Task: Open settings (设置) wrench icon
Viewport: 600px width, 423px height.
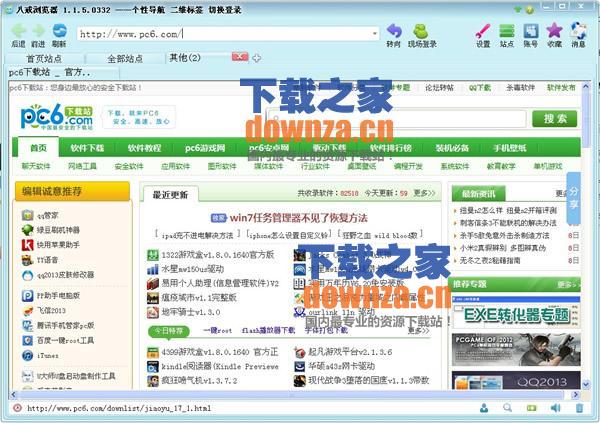Action: pos(483,31)
